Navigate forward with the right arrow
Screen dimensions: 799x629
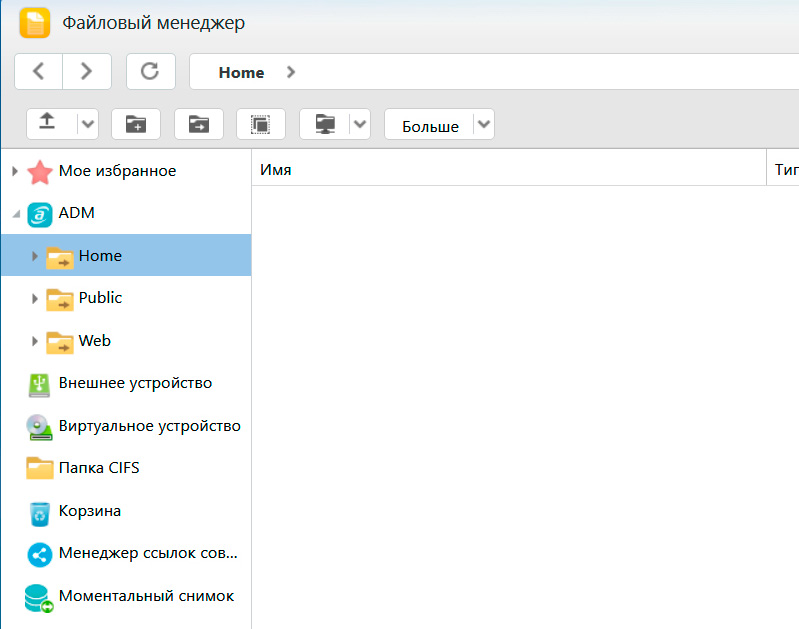click(x=86, y=71)
